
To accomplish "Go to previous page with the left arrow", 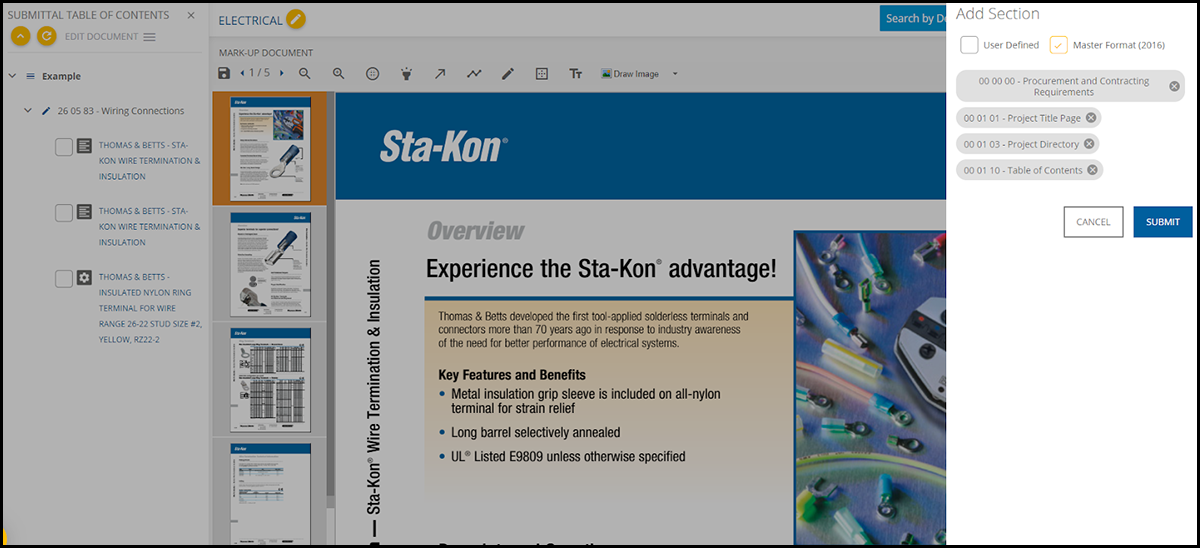I will tap(241, 73).
